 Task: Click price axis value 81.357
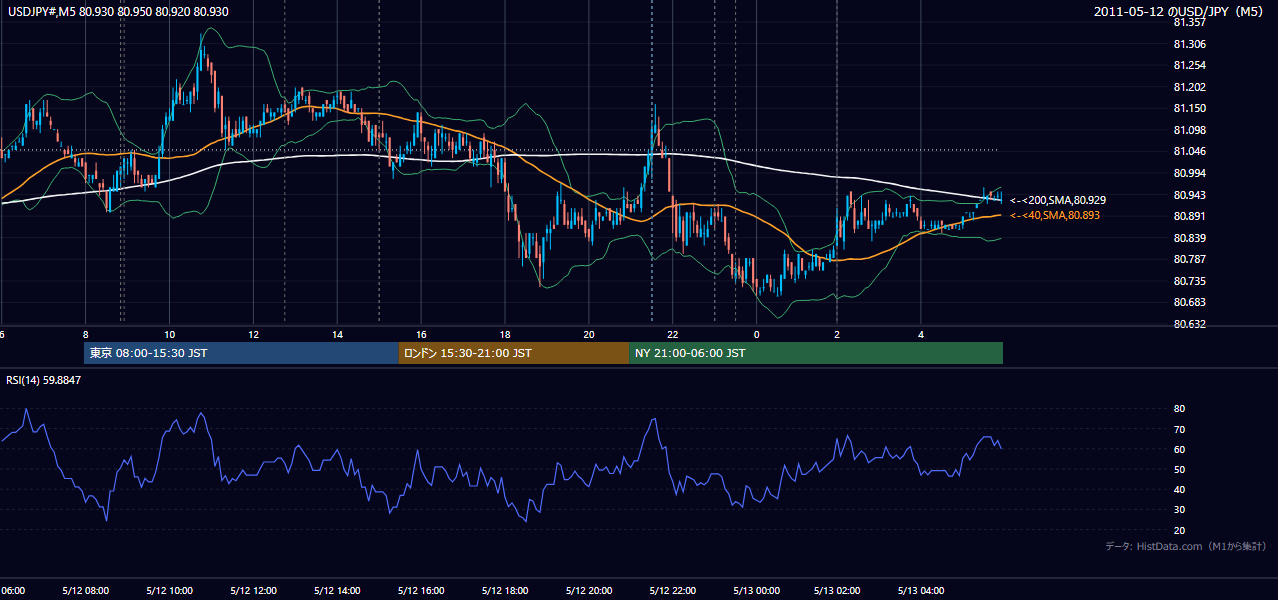pos(1189,22)
